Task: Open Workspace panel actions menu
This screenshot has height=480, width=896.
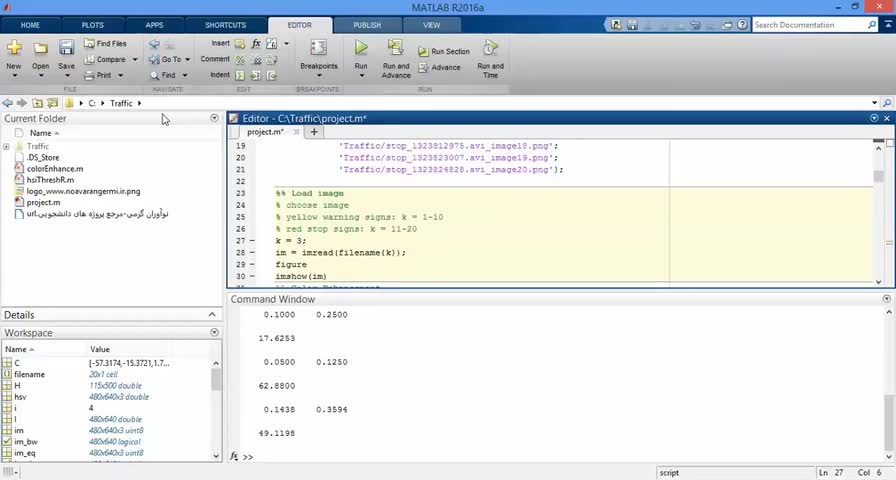Action: click(214, 332)
